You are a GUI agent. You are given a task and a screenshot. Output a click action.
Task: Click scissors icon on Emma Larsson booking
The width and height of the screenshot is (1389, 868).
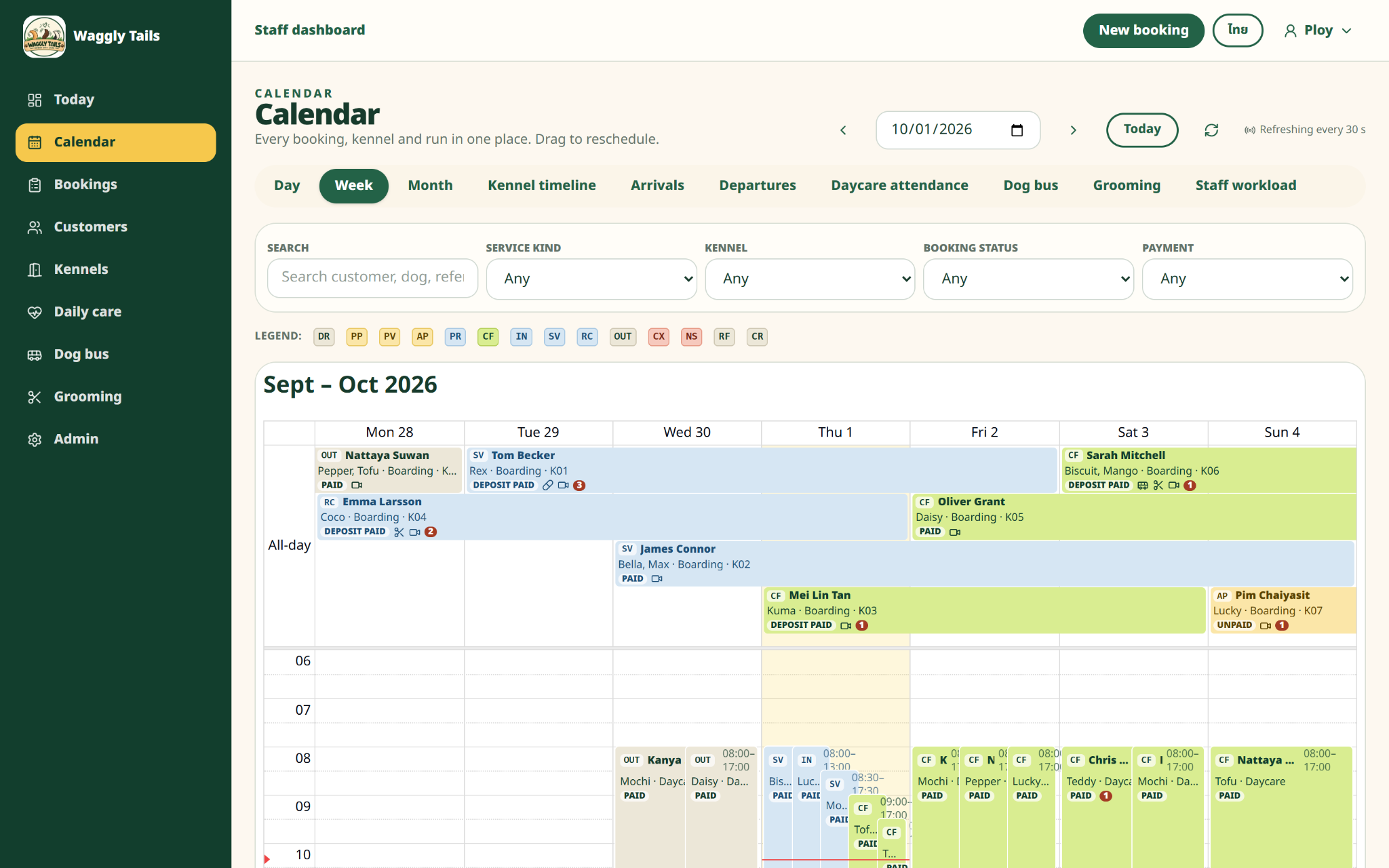coord(399,532)
